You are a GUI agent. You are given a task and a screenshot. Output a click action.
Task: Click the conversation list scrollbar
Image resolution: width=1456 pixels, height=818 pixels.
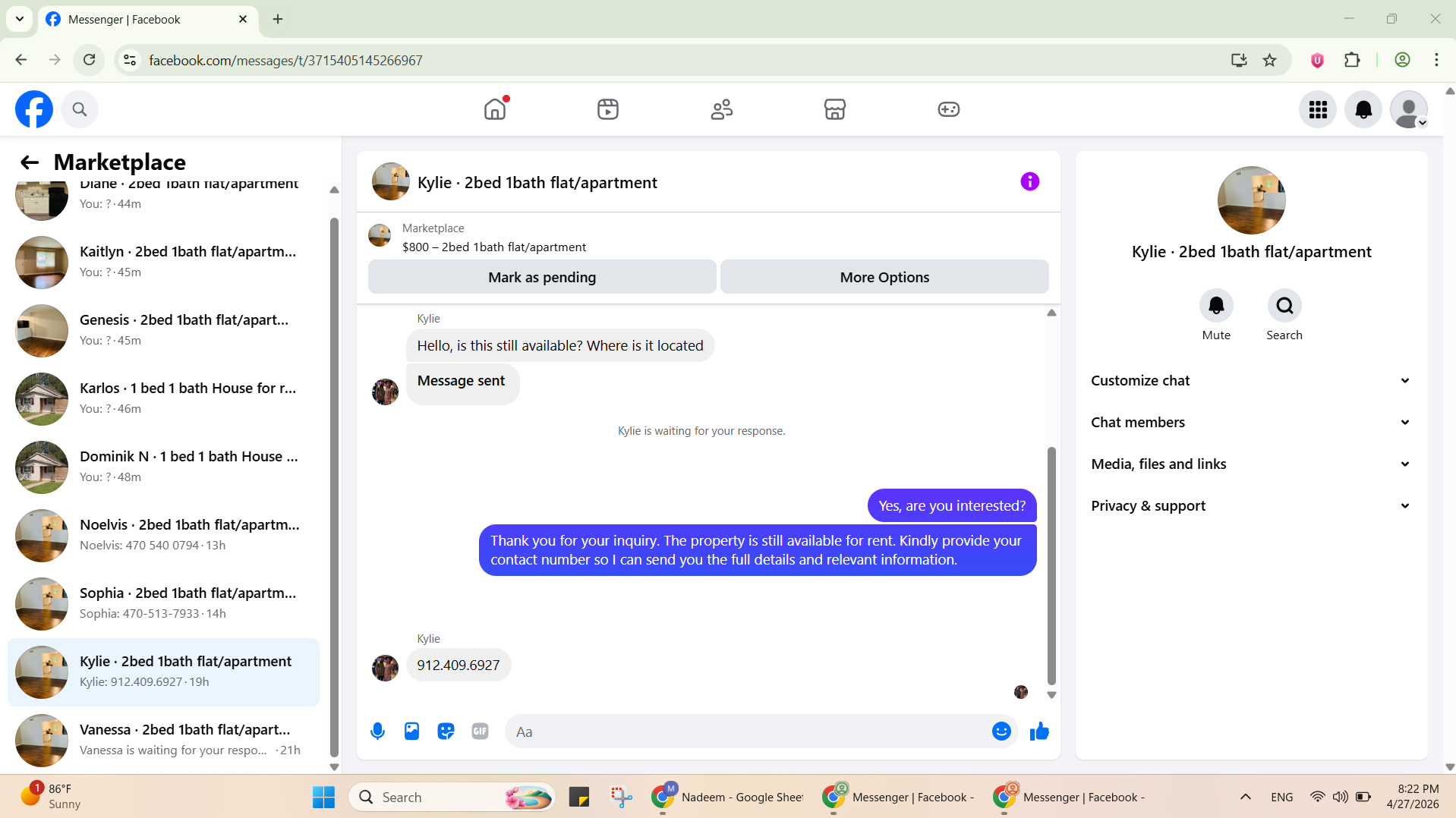334,486
